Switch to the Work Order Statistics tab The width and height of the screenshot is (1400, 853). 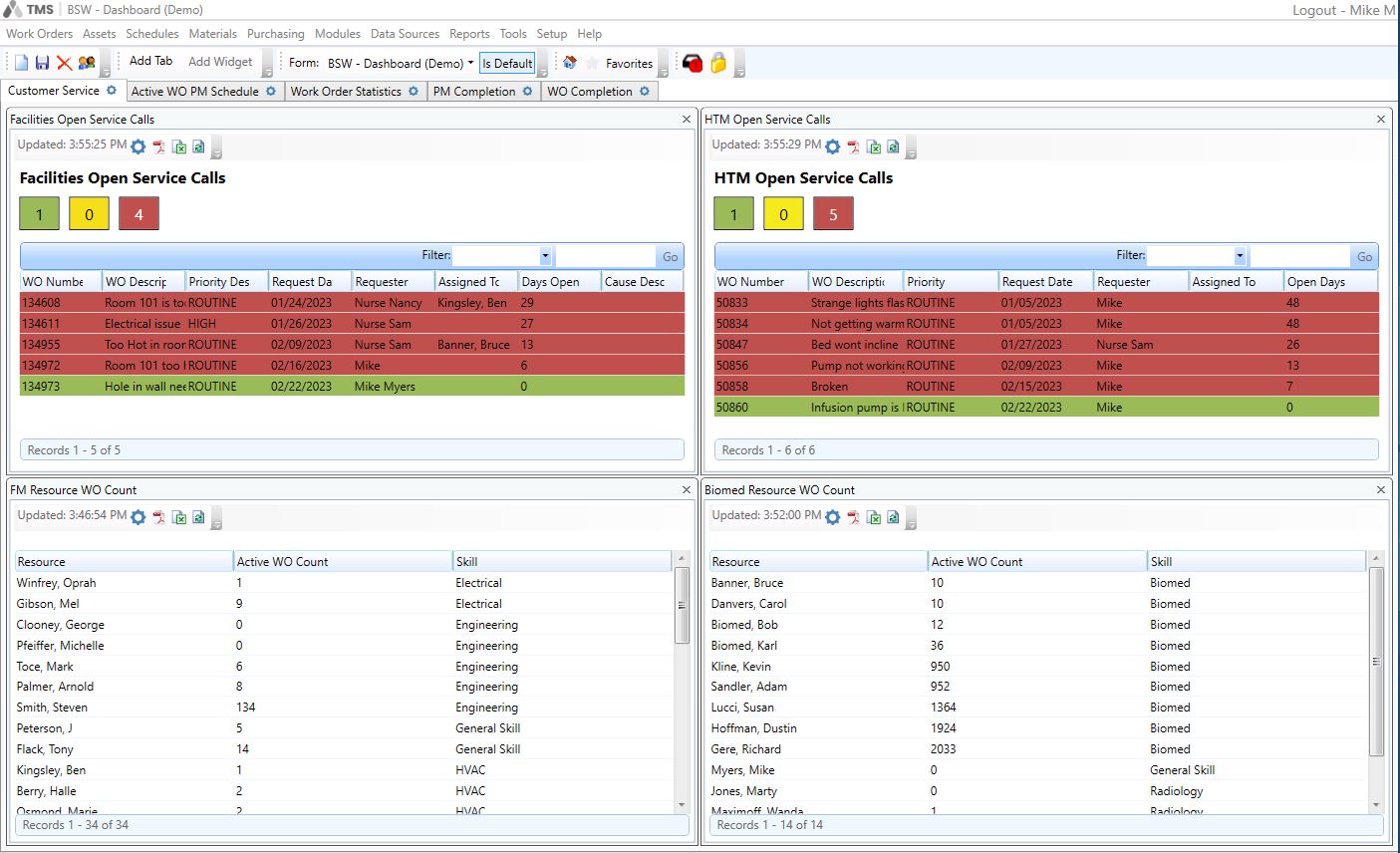(346, 92)
